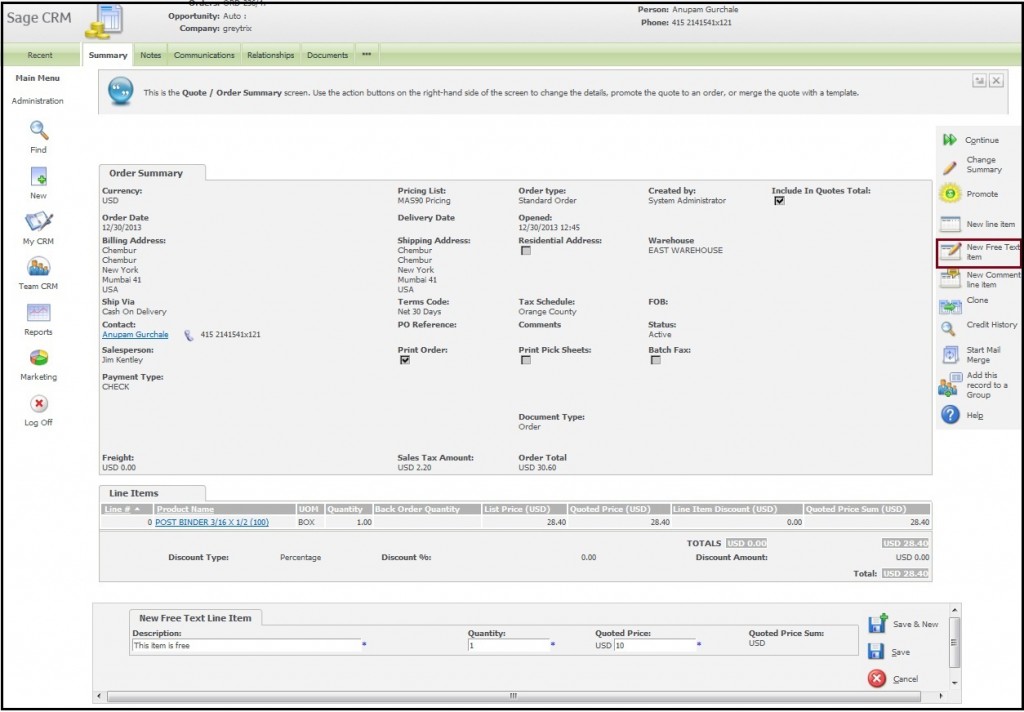The height and width of the screenshot is (712, 1024).
Task: Switch to the Summary tab
Action: pyautogui.click(x=108, y=55)
